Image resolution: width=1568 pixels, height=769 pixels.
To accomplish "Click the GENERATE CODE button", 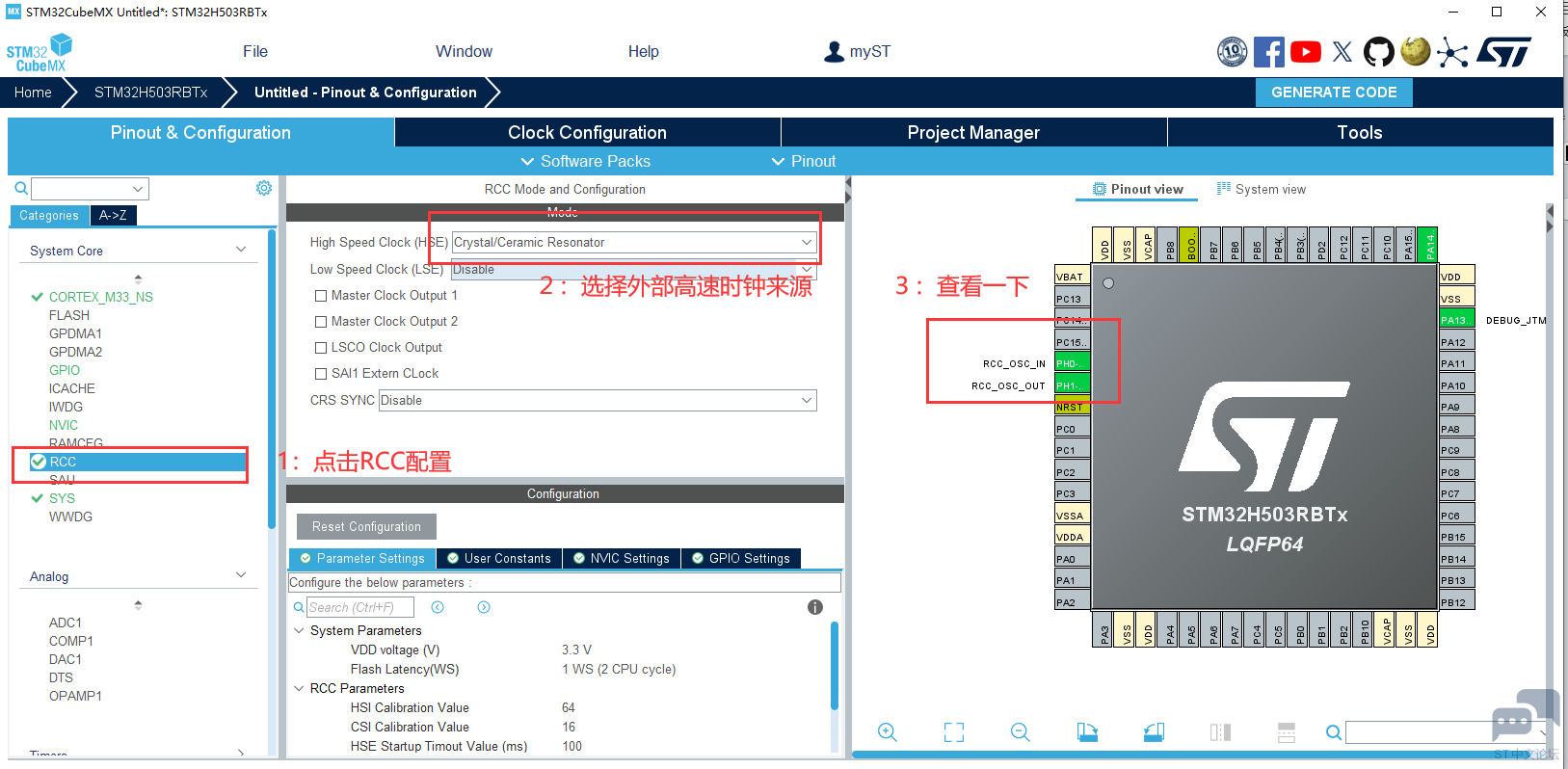I will 1334,93.
